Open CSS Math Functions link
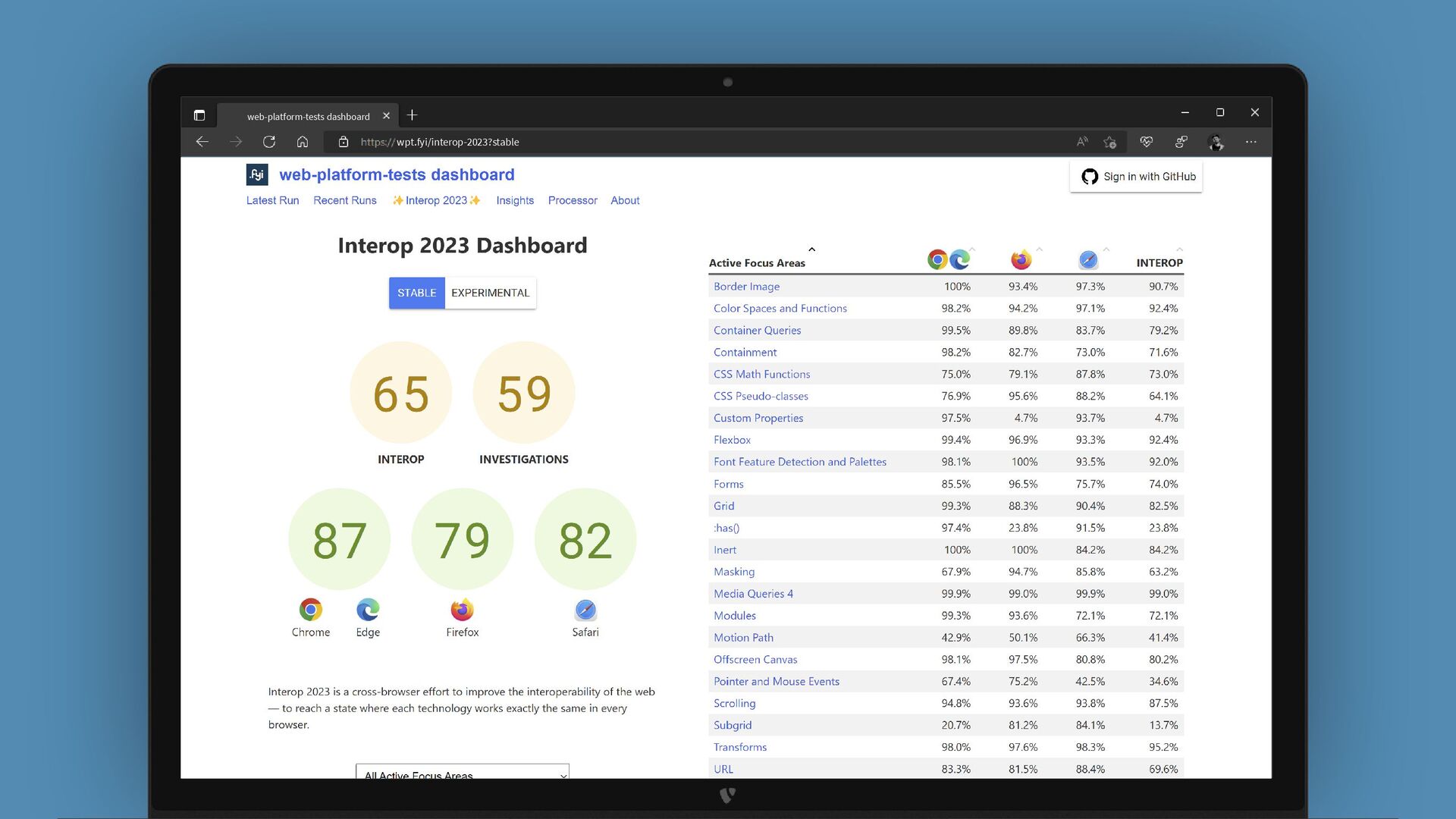The image size is (1456, 819). (761, 375)
